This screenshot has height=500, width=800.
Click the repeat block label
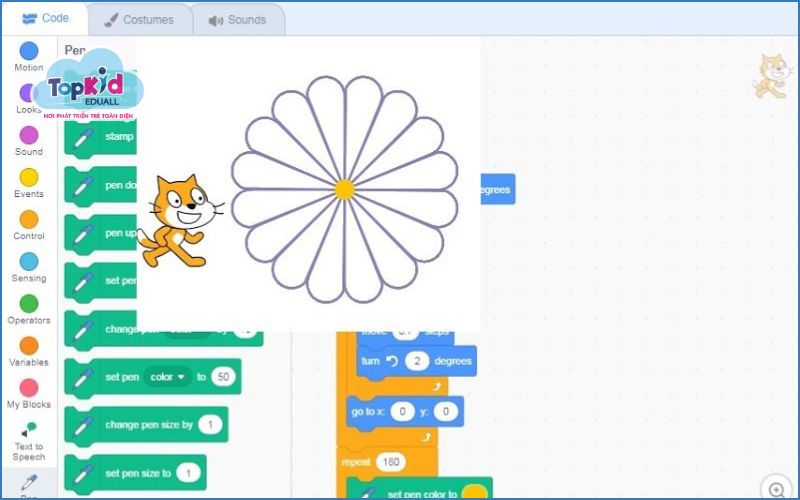coord(356,462)
